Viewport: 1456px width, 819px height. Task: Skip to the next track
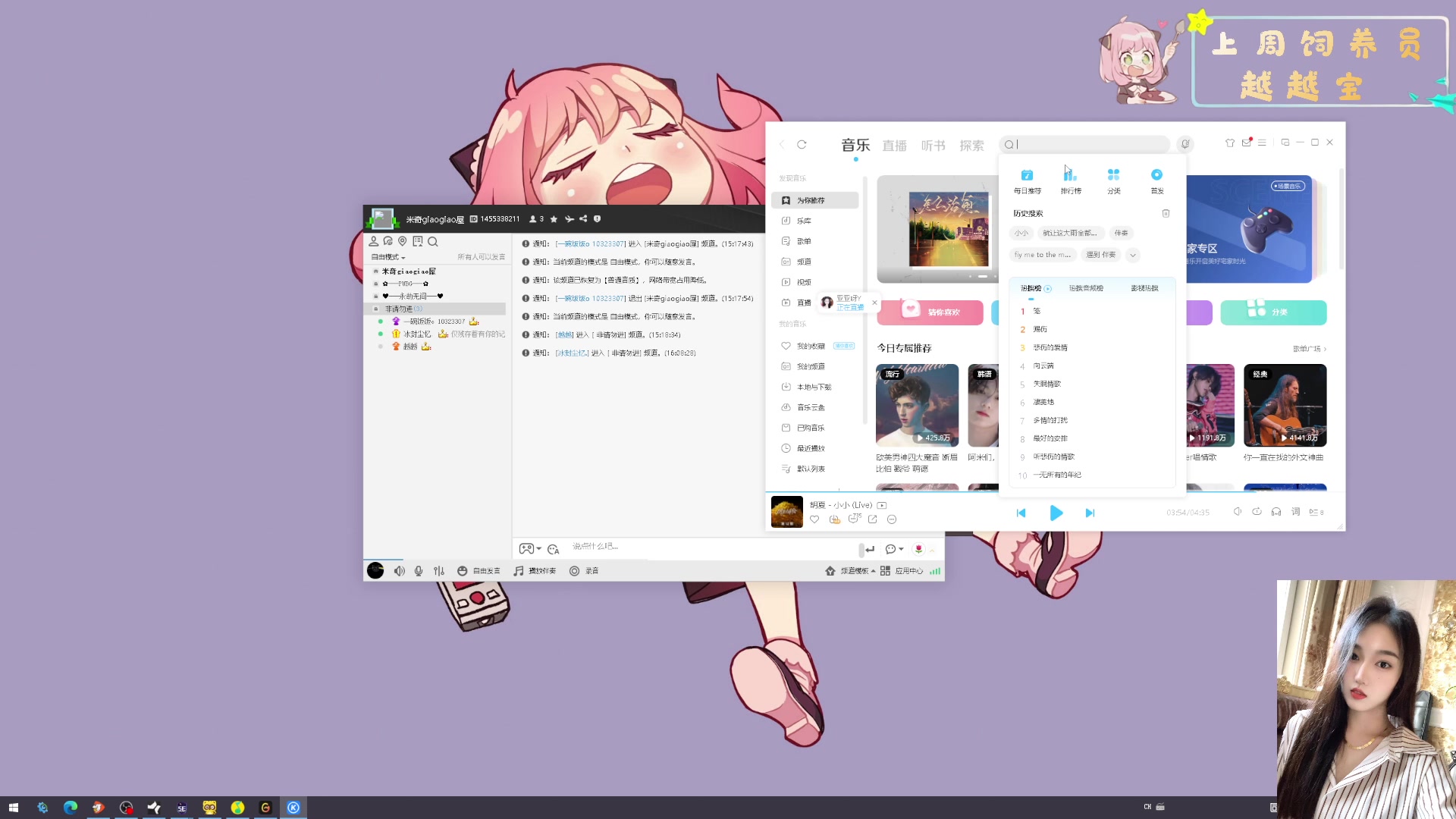[x=1090, y=513]
